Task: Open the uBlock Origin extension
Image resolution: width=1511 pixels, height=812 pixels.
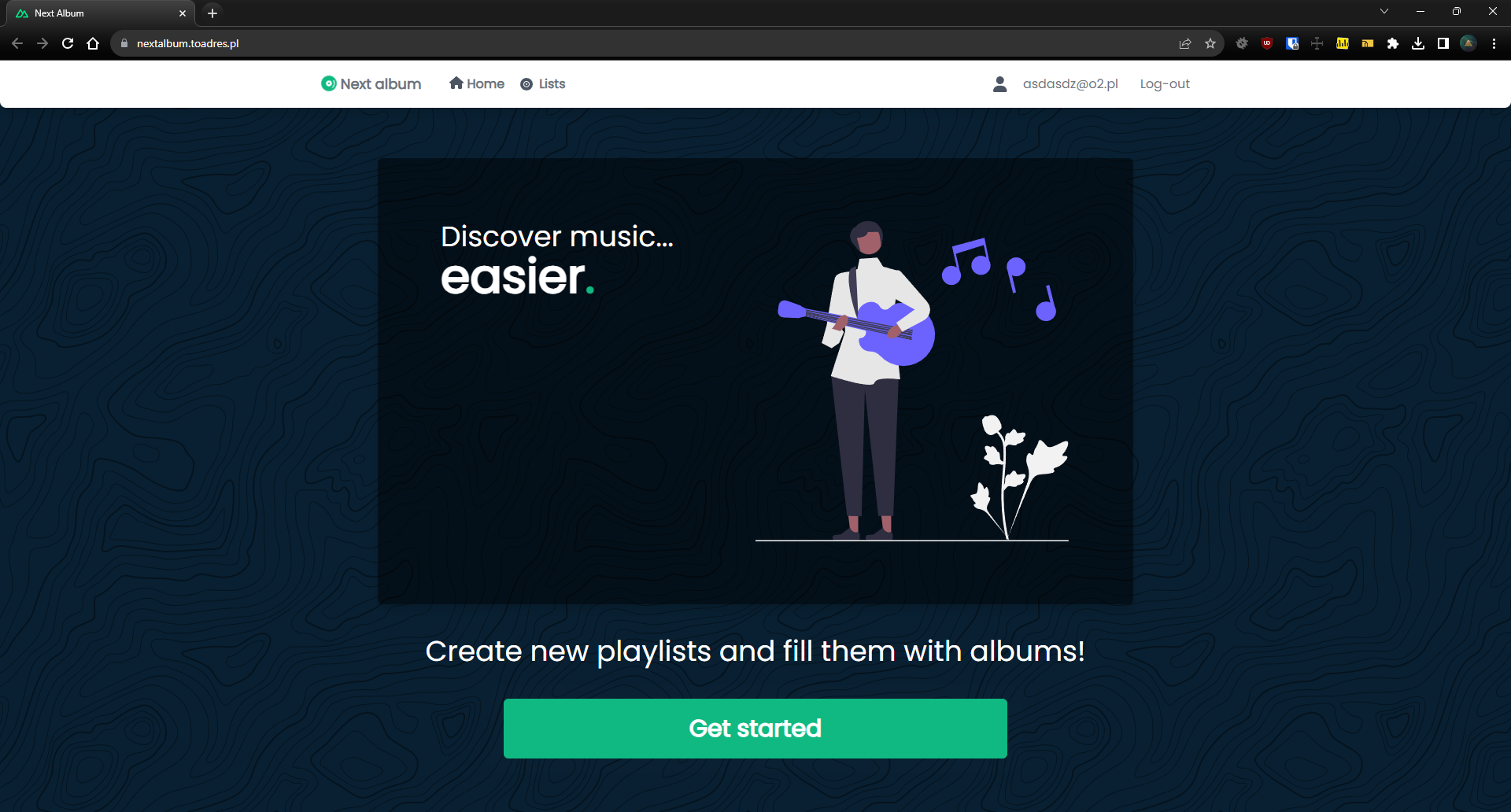Action: click(1267, 43)
